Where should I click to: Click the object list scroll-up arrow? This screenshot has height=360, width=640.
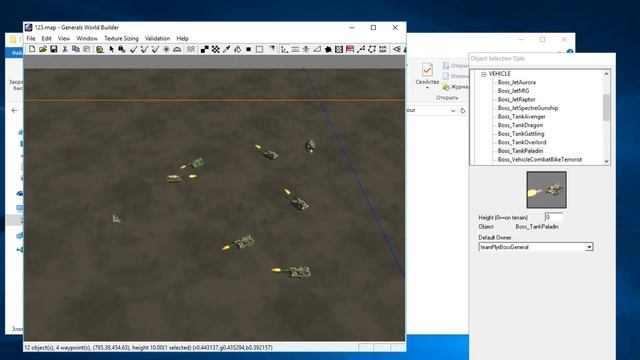click(606, 74)
